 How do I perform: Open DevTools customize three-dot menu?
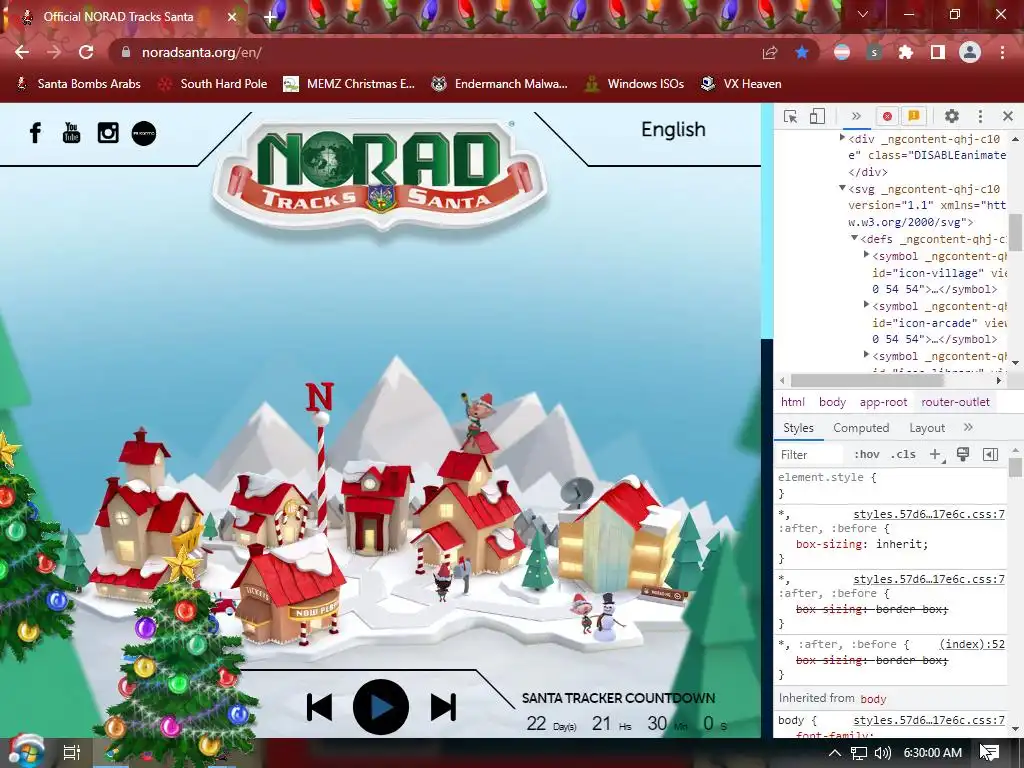pyautogui.click(x=980, y=116)
